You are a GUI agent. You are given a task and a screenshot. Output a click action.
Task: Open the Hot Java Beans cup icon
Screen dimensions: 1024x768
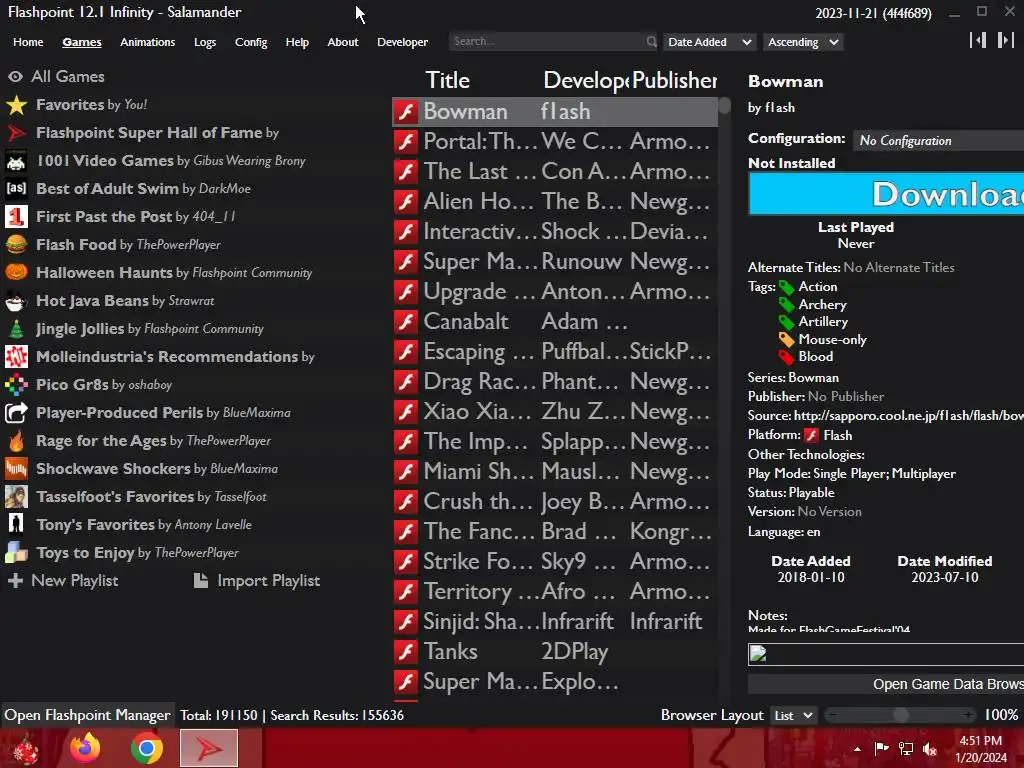(x=16, y=300)
